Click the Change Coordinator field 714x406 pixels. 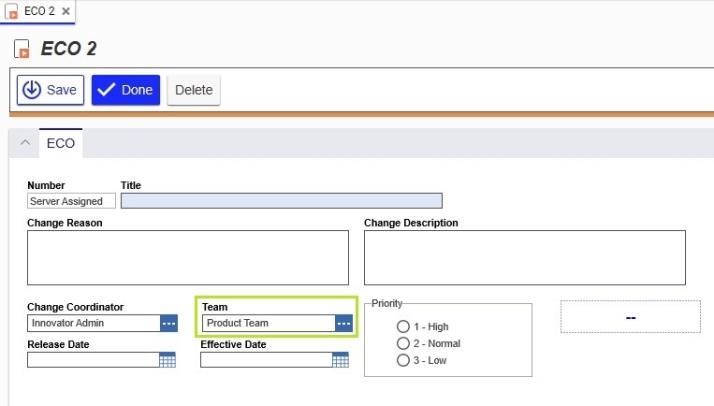coord(94,323)
